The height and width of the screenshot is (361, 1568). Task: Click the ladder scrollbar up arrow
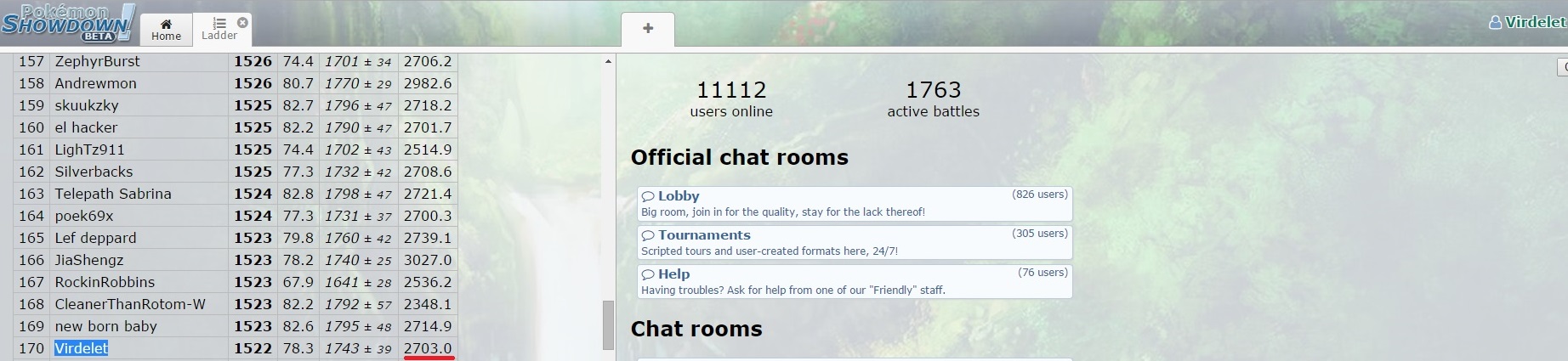pos(608,61)
